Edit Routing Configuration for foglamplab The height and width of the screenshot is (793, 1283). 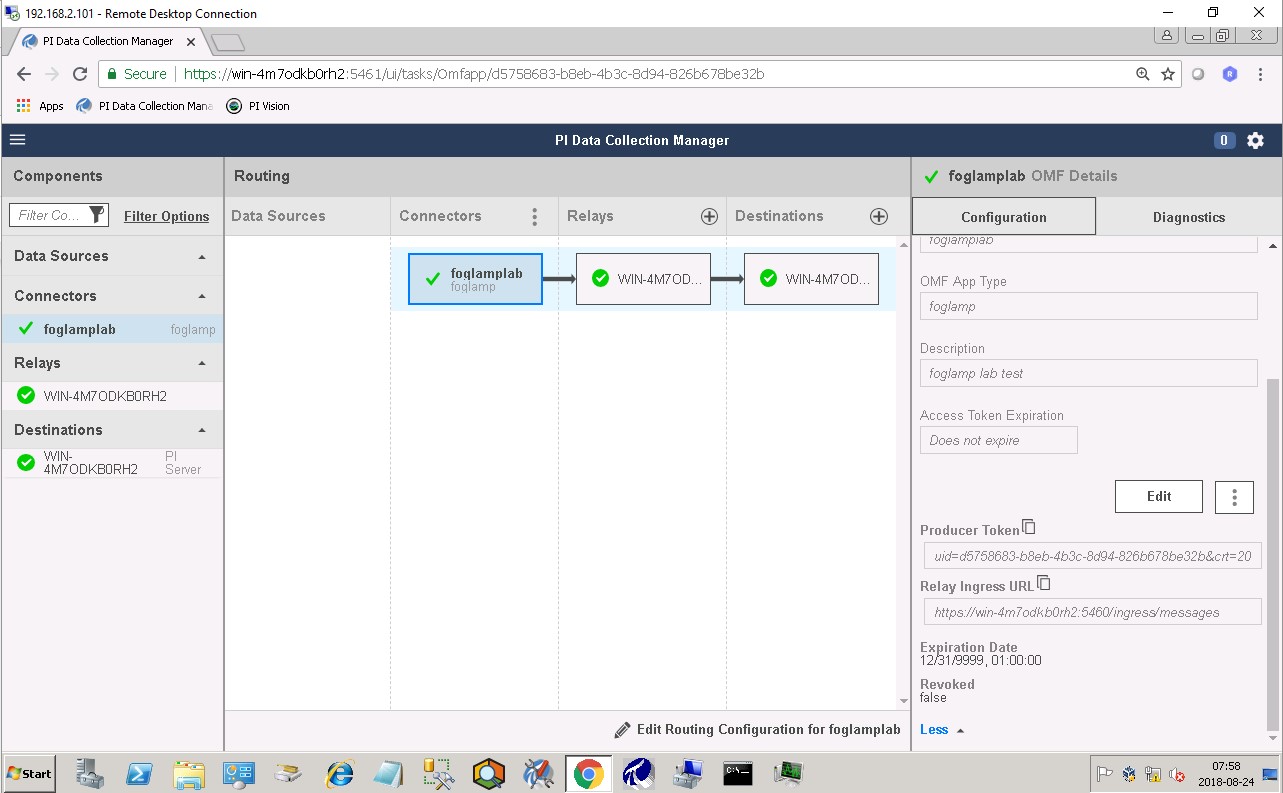757,730
